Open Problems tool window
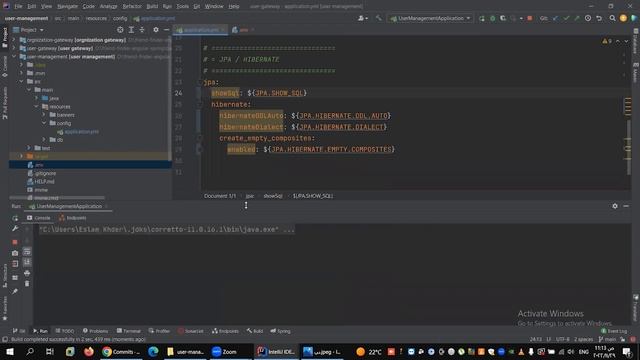The width and height of the screenshot is (640, 360). pyautogui.click(x=96, y=331)
